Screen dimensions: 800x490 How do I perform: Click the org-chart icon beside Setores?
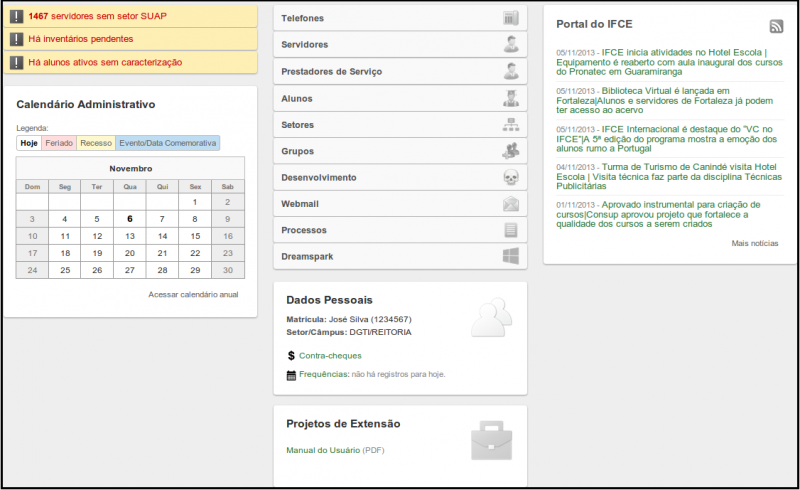coord(511,125)
